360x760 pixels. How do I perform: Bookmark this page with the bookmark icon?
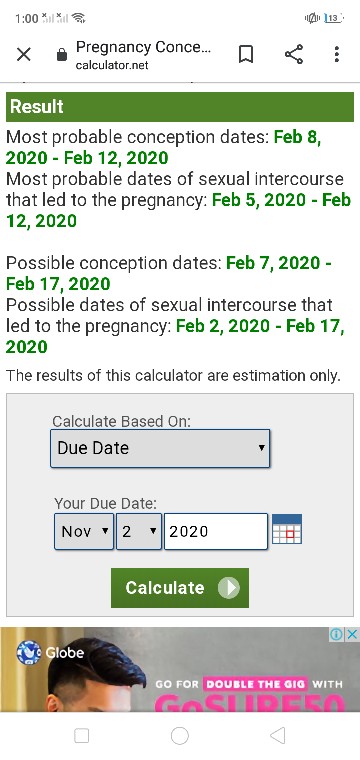pos(246,54)
